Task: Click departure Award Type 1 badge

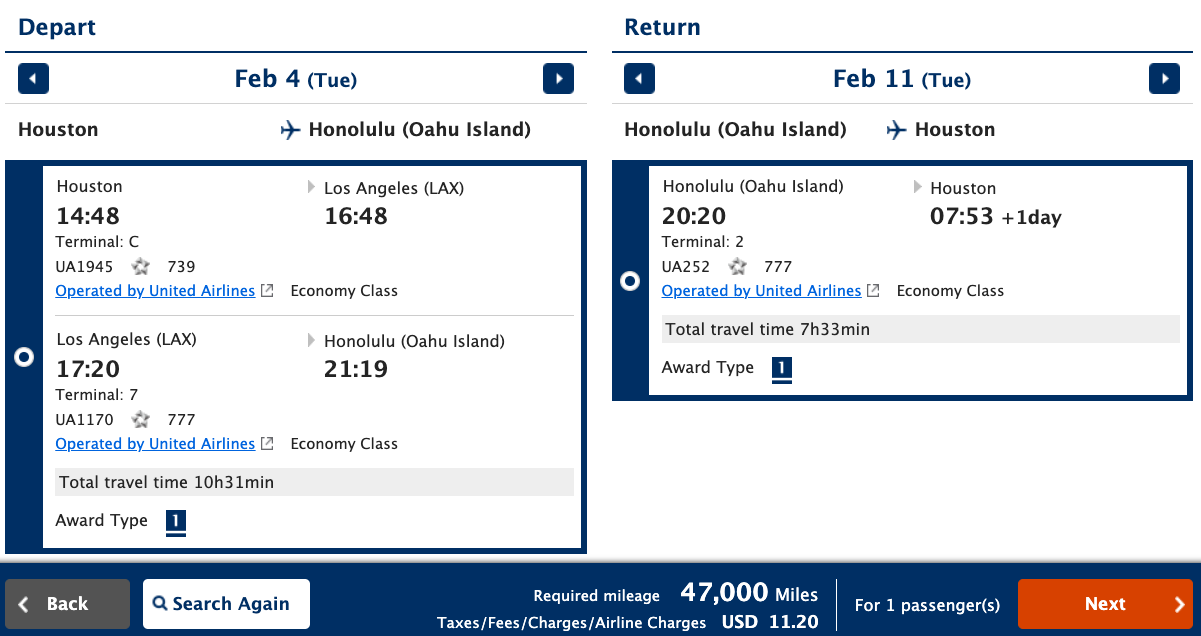Action: click(x=176, y=521)
